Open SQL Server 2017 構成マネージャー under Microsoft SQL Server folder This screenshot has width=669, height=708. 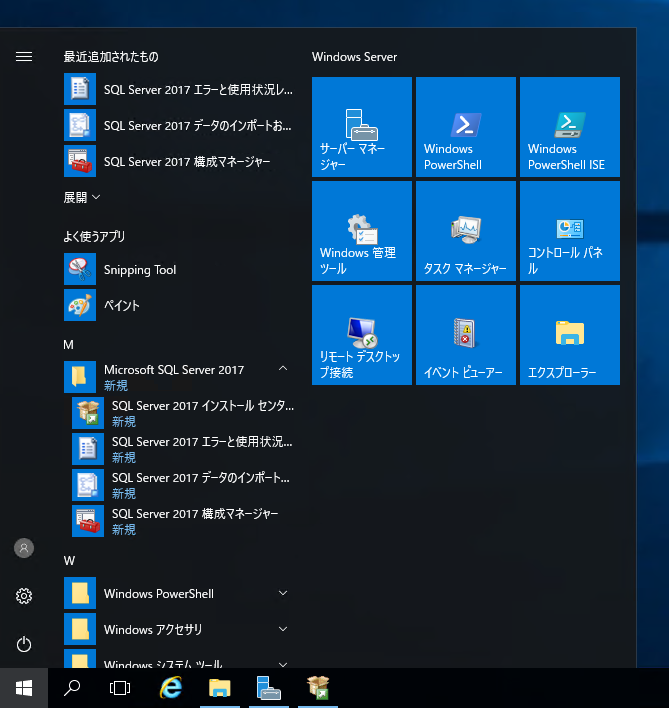click(x=183, y=521)
